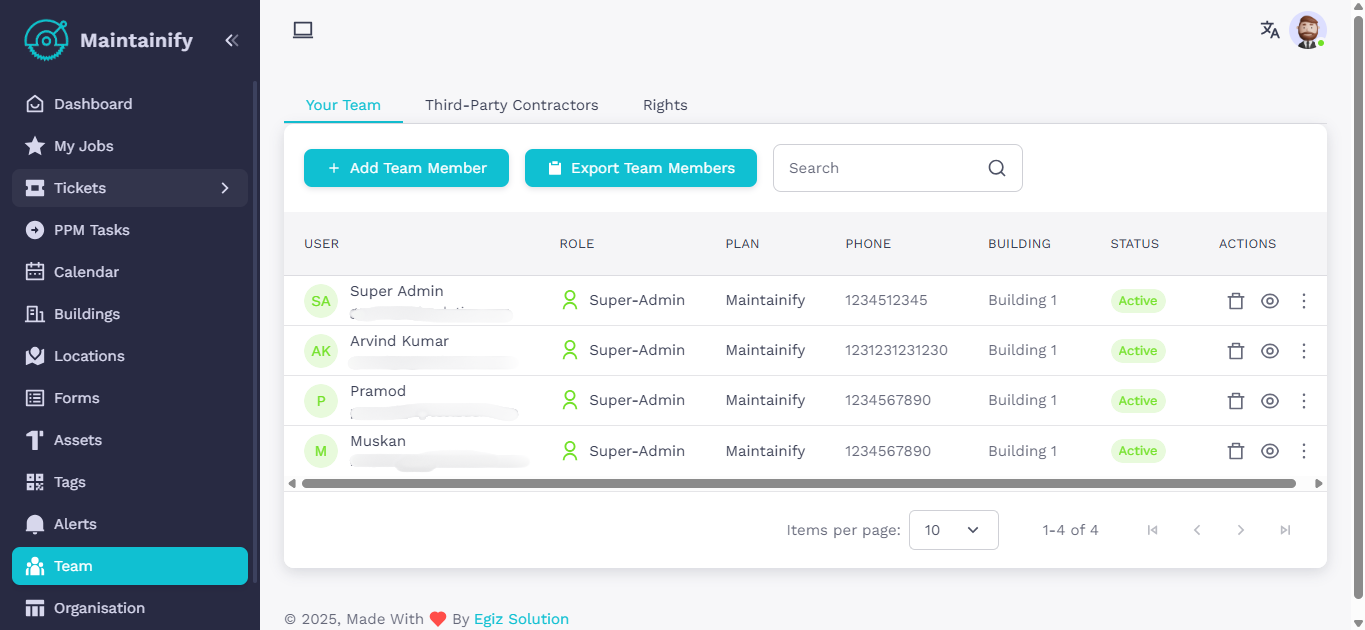Click the search magnifier icon
1365x630 pixels.
pos(996,168)
